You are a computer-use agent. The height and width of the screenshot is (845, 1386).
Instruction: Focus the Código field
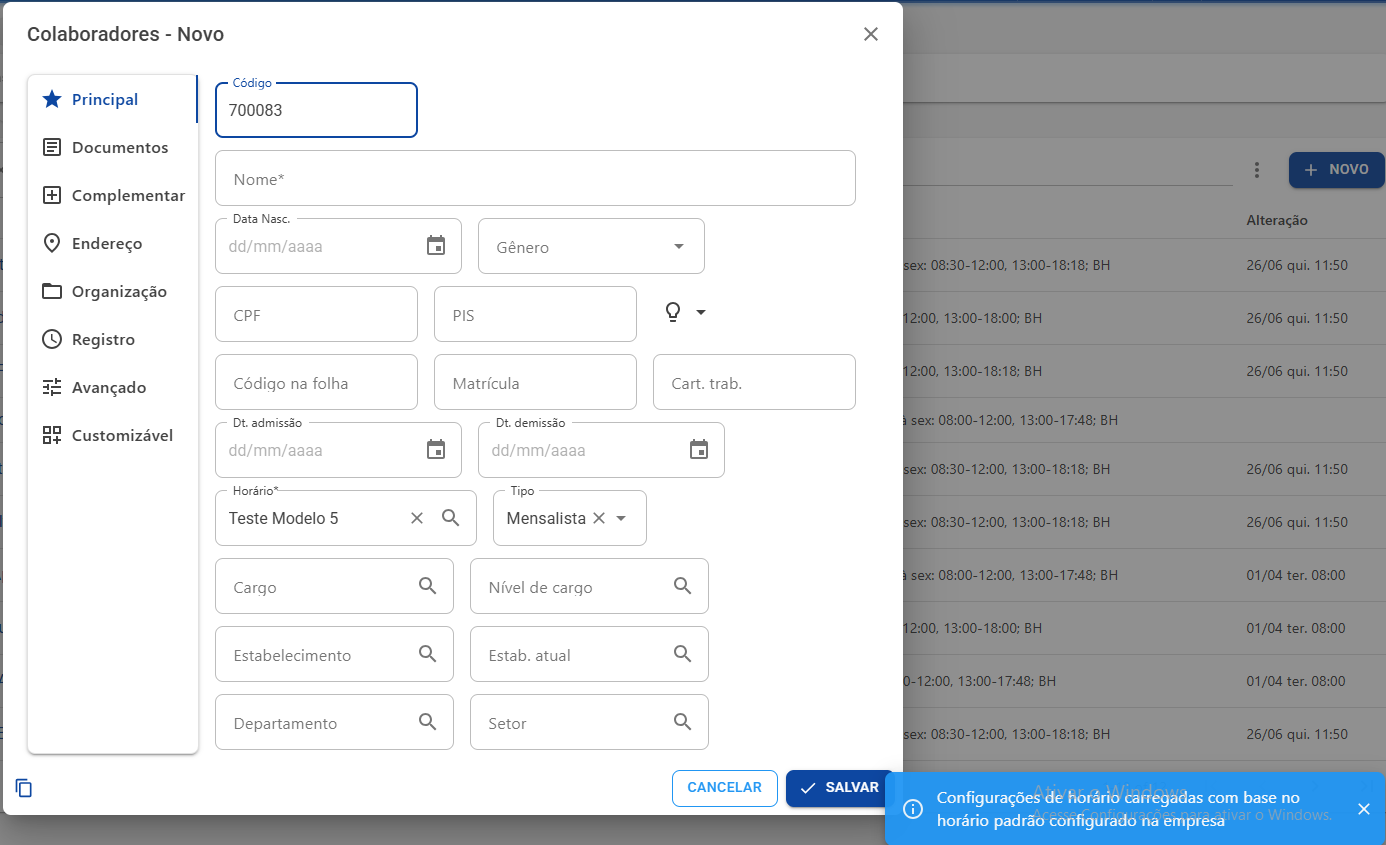(x=316, y=110)
